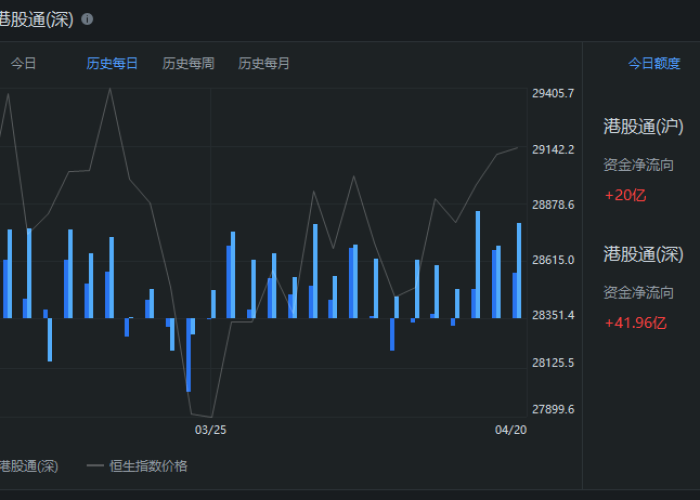Click the 港股通(深) heading in side panel
The height and width of the screenshot is (500, 700).
pyautogui.click(x=643, y=254)
